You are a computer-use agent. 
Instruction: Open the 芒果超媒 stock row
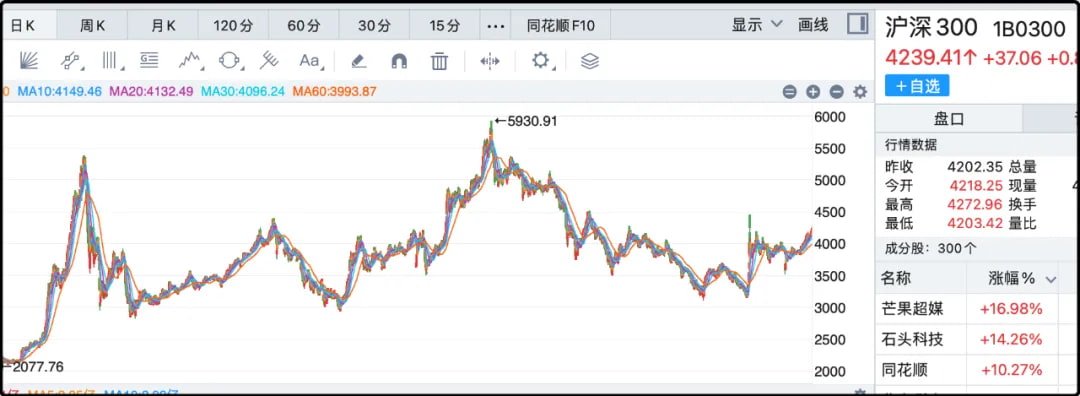tap(978, 309)
